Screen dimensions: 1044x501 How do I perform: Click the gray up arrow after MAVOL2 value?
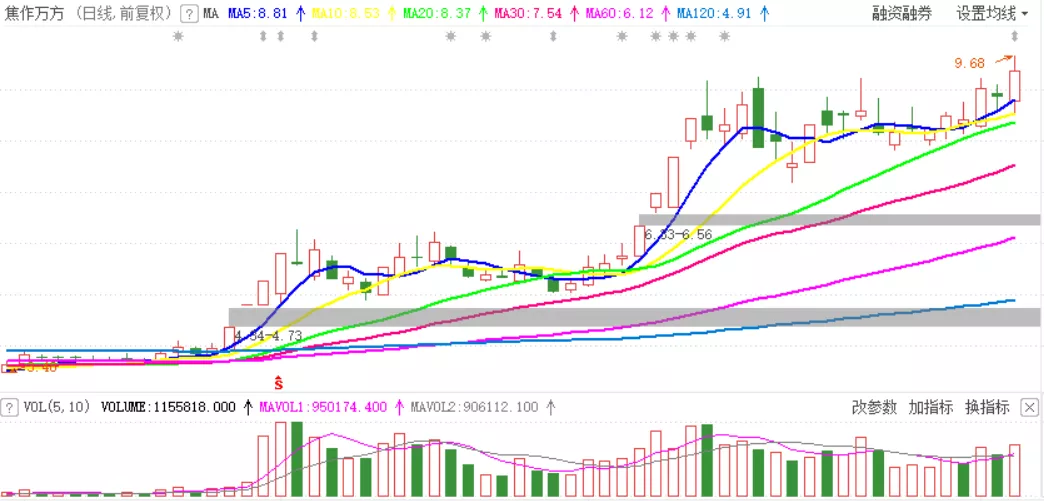tap(551, 407)
